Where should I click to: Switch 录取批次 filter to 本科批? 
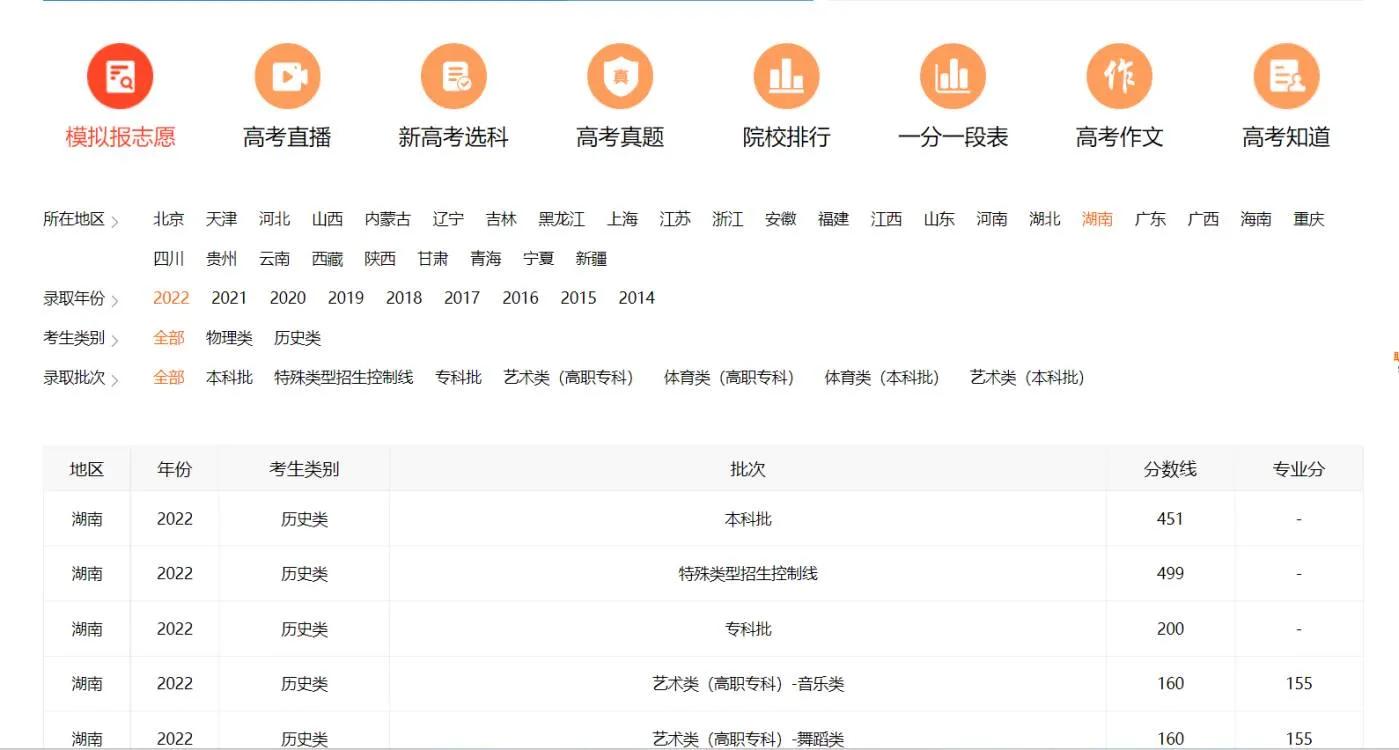228,377
